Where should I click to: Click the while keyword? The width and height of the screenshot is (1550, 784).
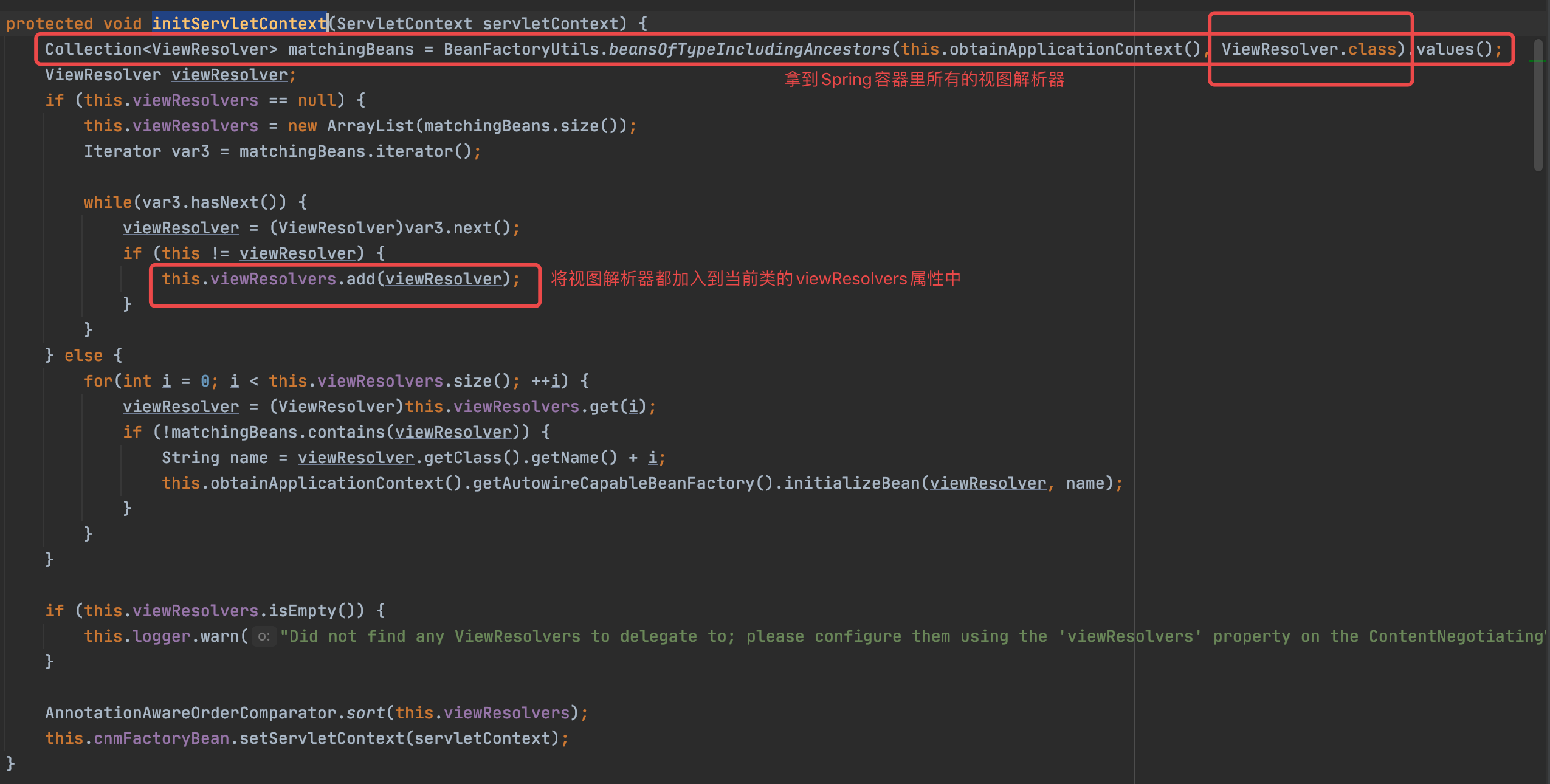tap(107, 202)
